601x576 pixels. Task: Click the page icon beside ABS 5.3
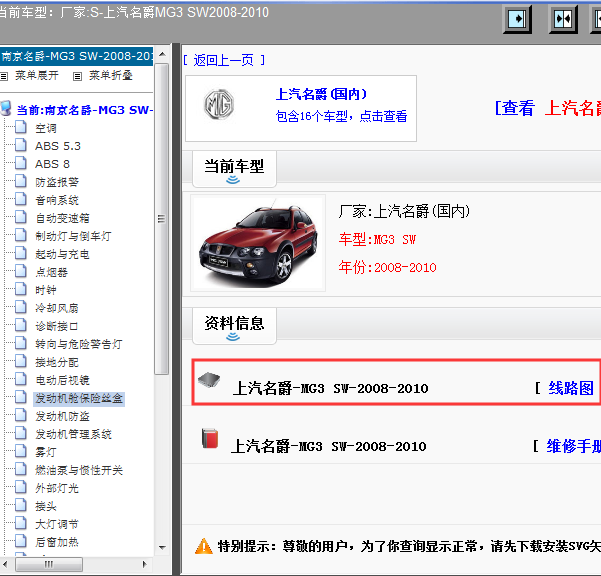(21, 144)
